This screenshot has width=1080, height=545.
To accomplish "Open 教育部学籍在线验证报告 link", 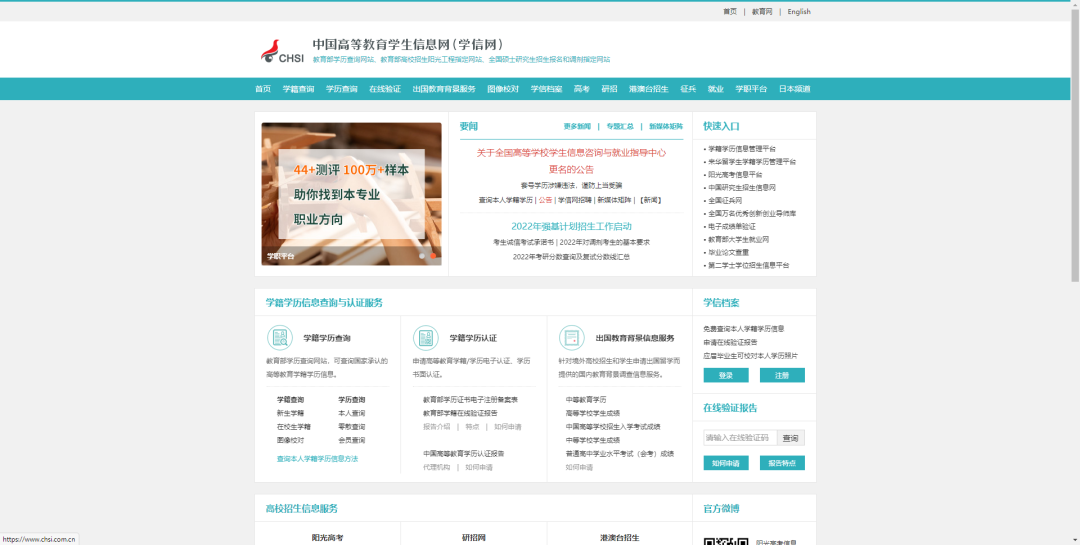I will pyautogui.click(x=460, y=413).
